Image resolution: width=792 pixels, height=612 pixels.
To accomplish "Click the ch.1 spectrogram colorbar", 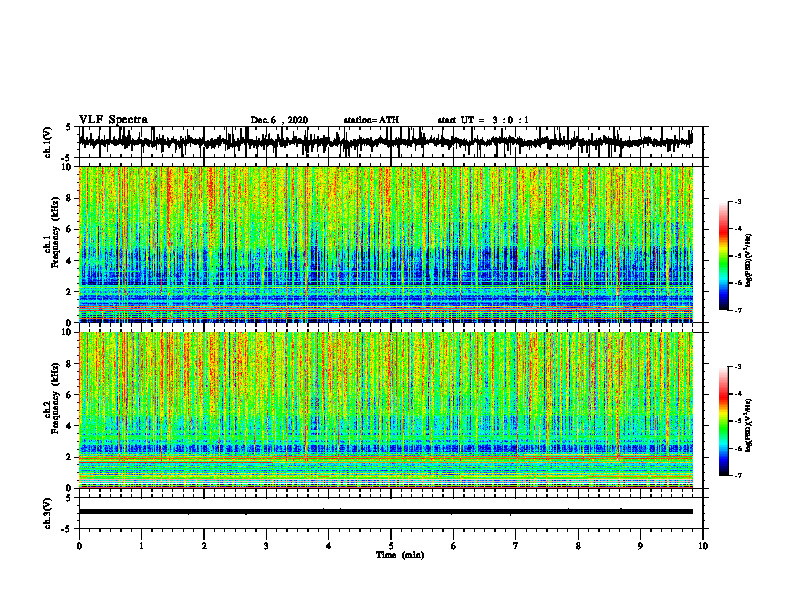I will tap(723, 256).
